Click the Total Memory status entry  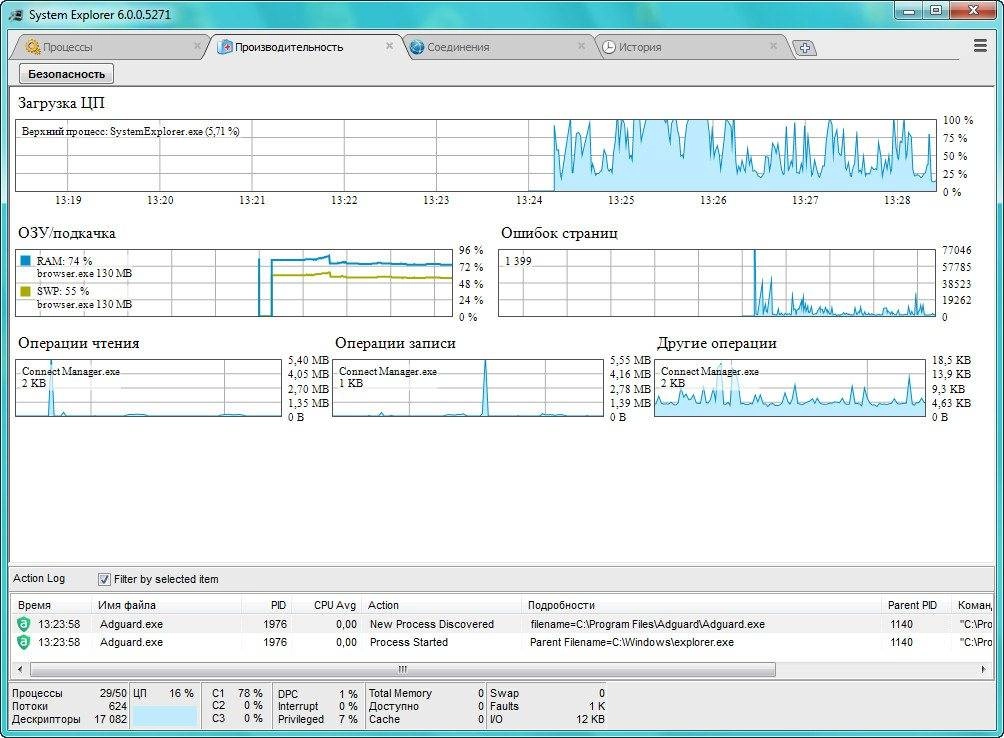click(426, 693)
